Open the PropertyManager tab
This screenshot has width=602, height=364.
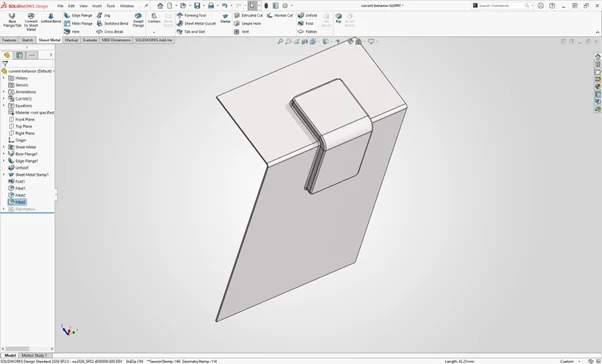20,55
